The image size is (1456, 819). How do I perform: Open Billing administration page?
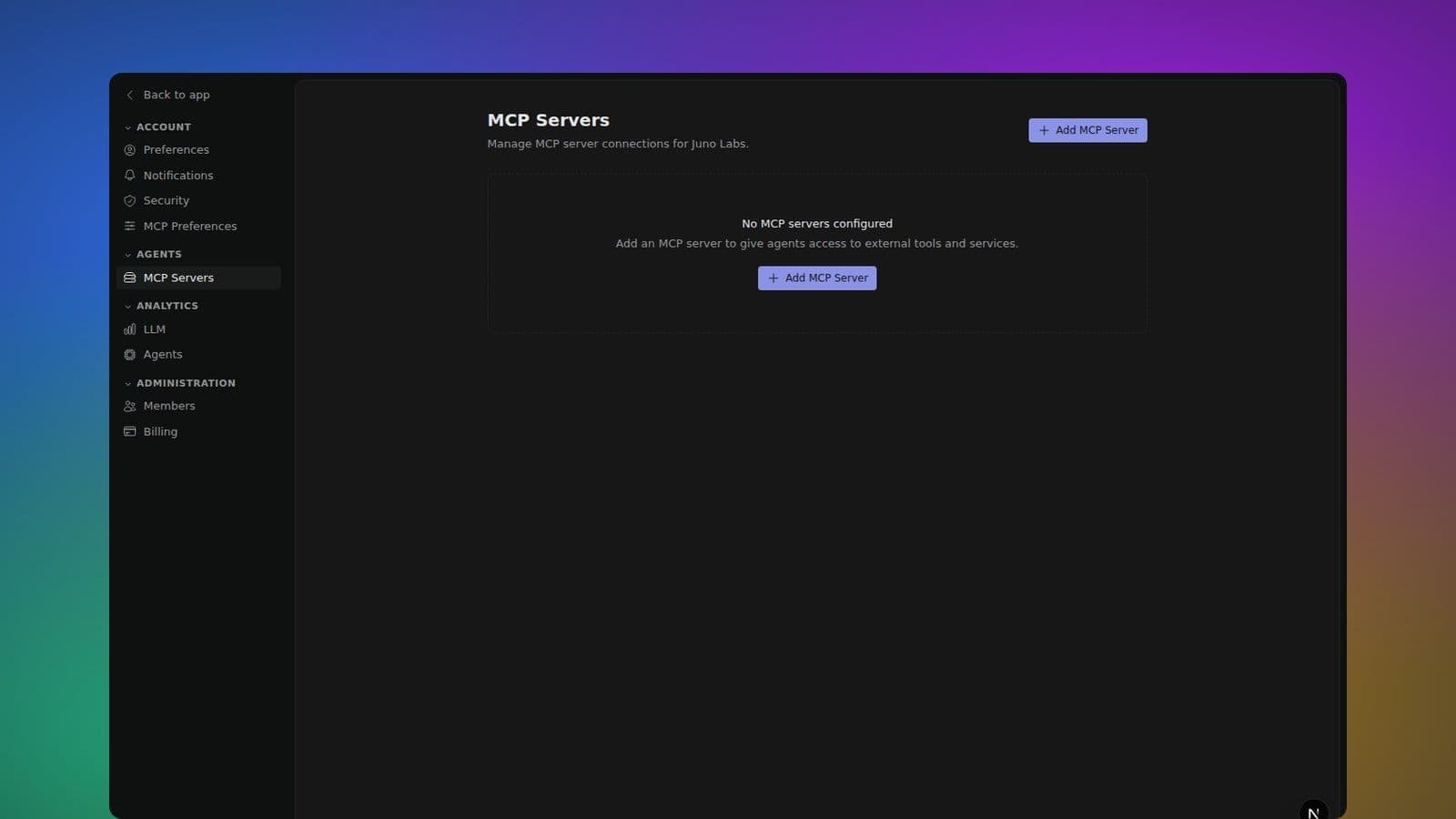tap(198, 432)
